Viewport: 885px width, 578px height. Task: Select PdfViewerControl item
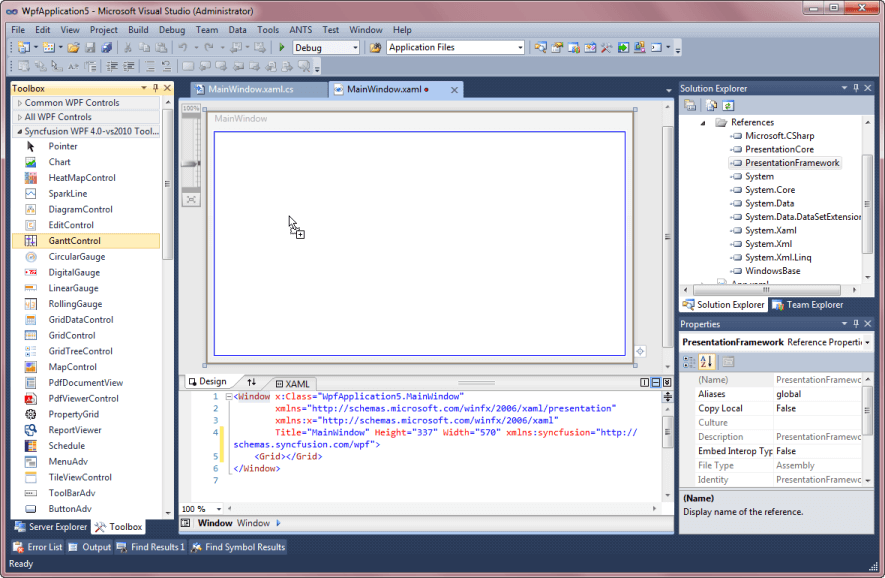[84, 399]
